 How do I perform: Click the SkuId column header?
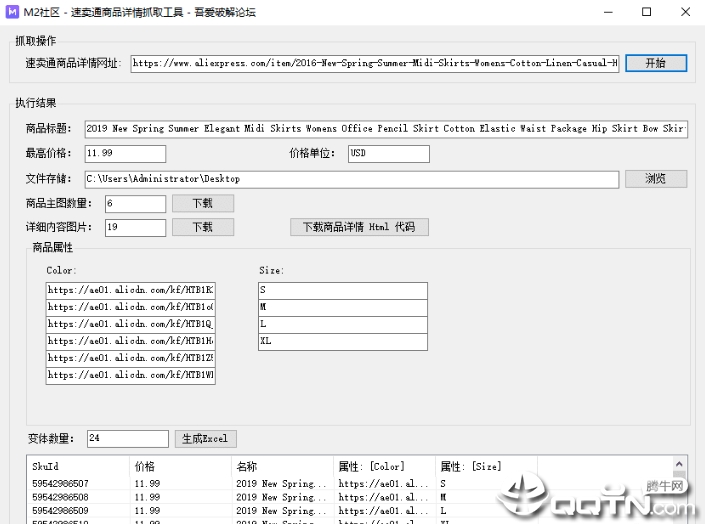(x=78, y=466)
